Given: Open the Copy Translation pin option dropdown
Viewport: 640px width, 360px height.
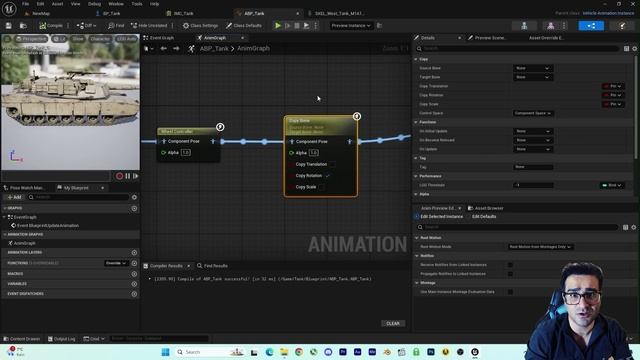Looking at the screenshot, I should click(x=613, y=86).
